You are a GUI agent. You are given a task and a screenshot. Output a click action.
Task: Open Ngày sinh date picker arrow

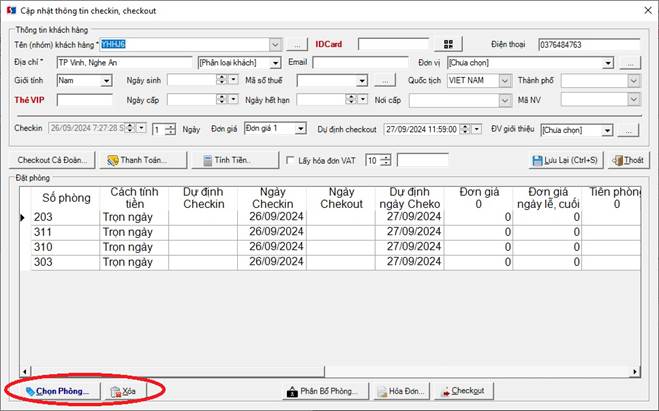point(233,79)
